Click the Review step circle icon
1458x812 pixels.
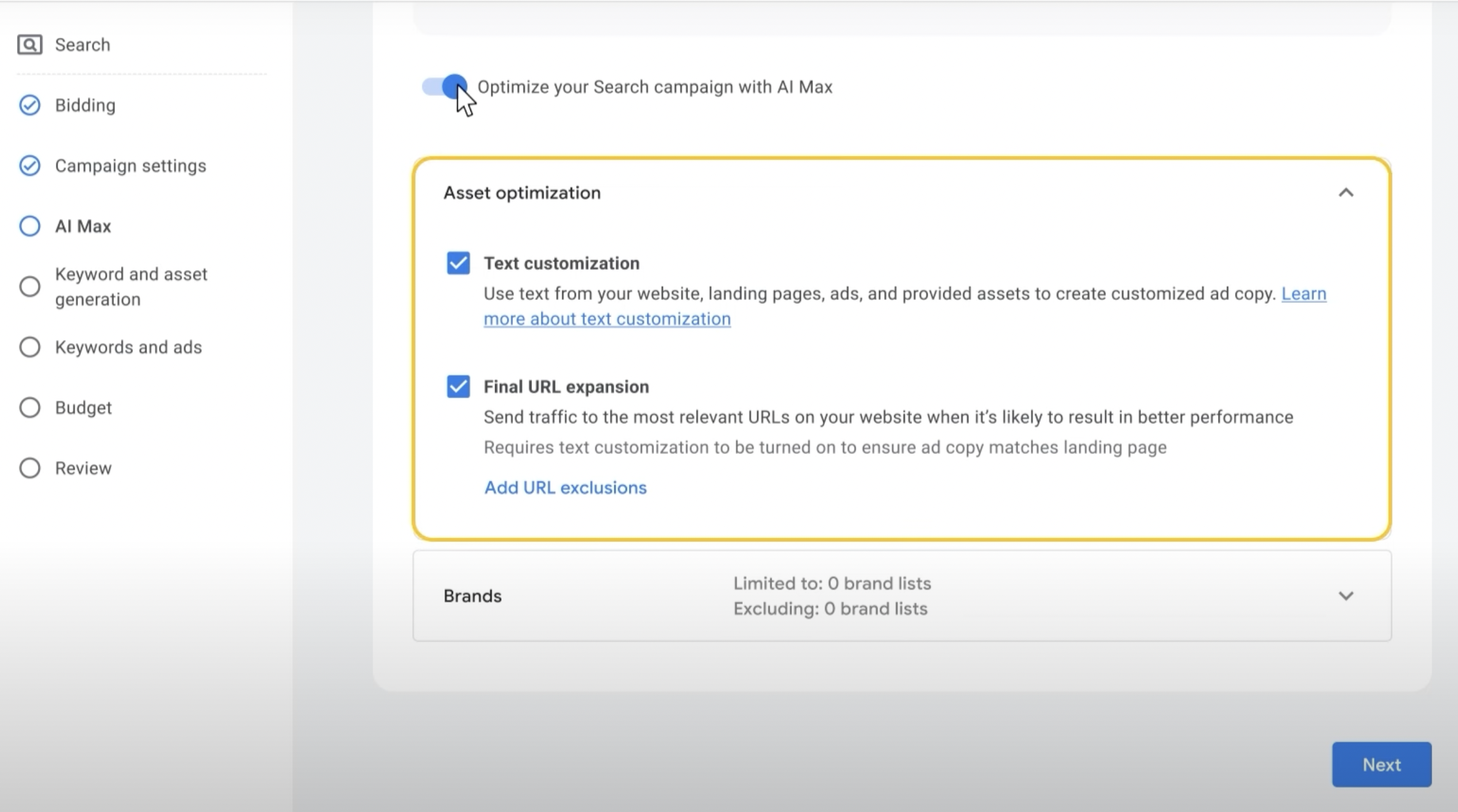point(29,468)
